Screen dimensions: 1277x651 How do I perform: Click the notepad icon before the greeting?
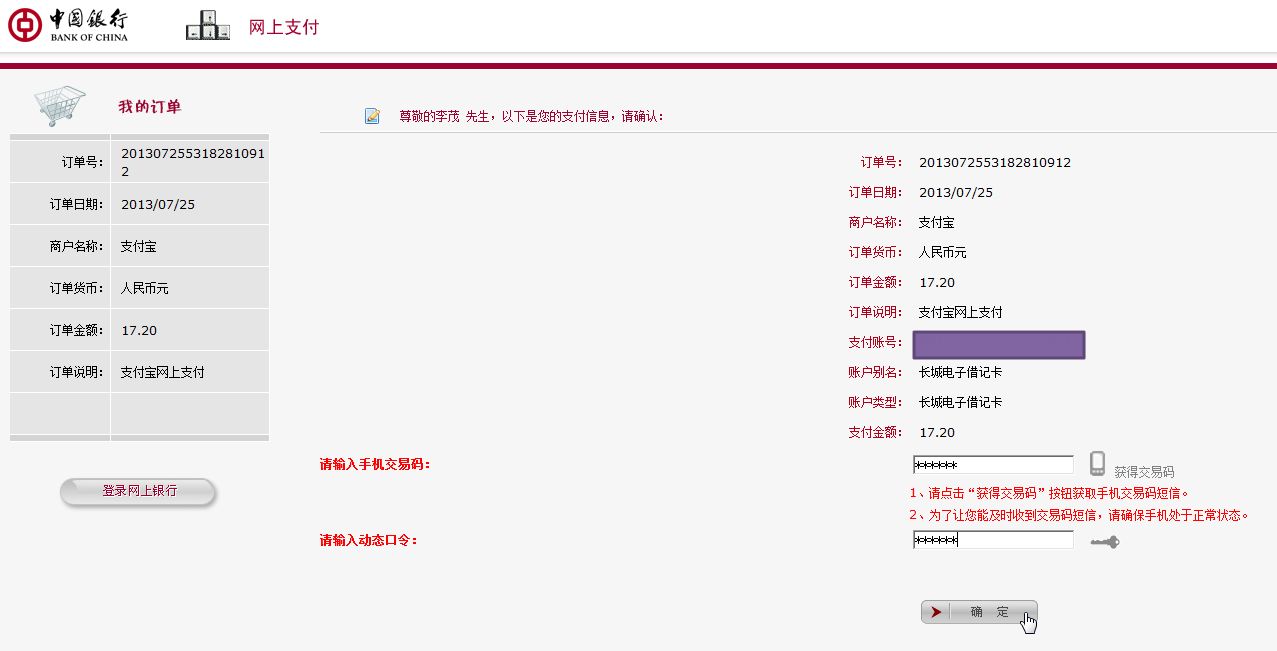[372, 116]
